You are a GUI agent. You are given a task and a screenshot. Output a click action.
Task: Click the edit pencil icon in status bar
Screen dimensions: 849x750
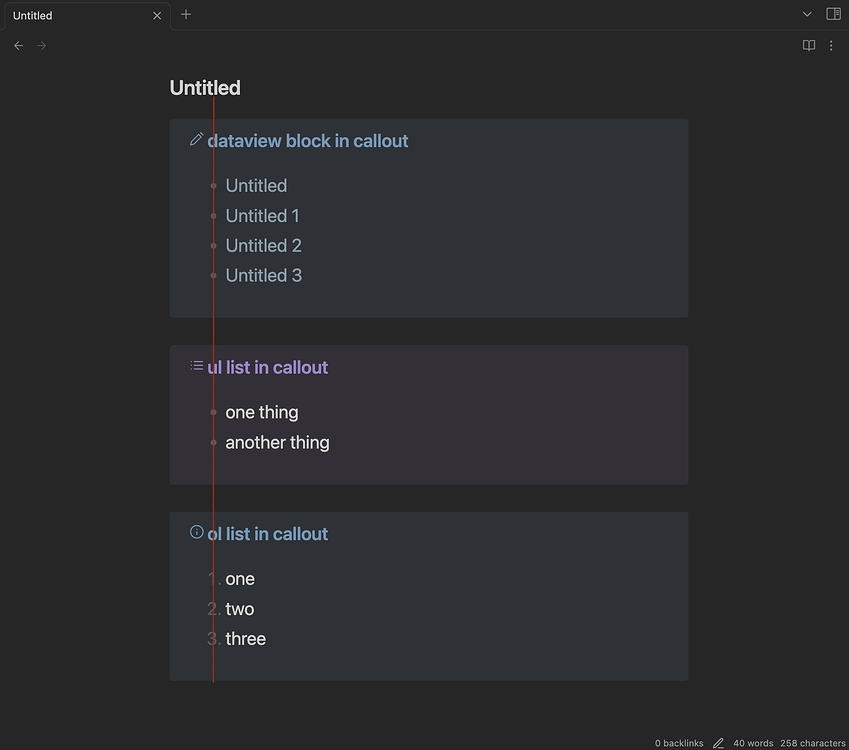click(x=718, y=743)
